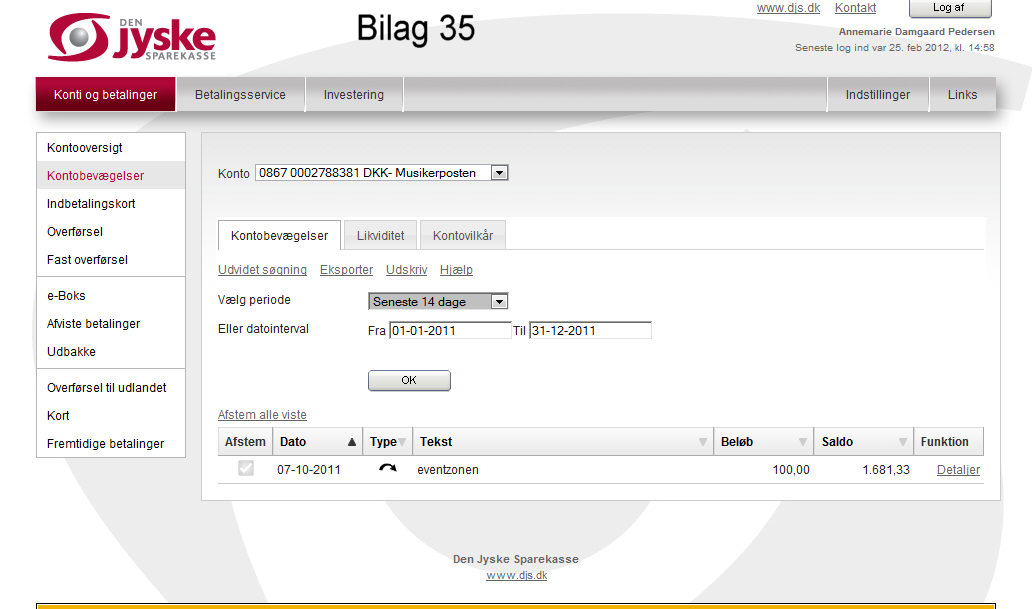
Task: Click the Afstem column header
Action: click(245, 442)
